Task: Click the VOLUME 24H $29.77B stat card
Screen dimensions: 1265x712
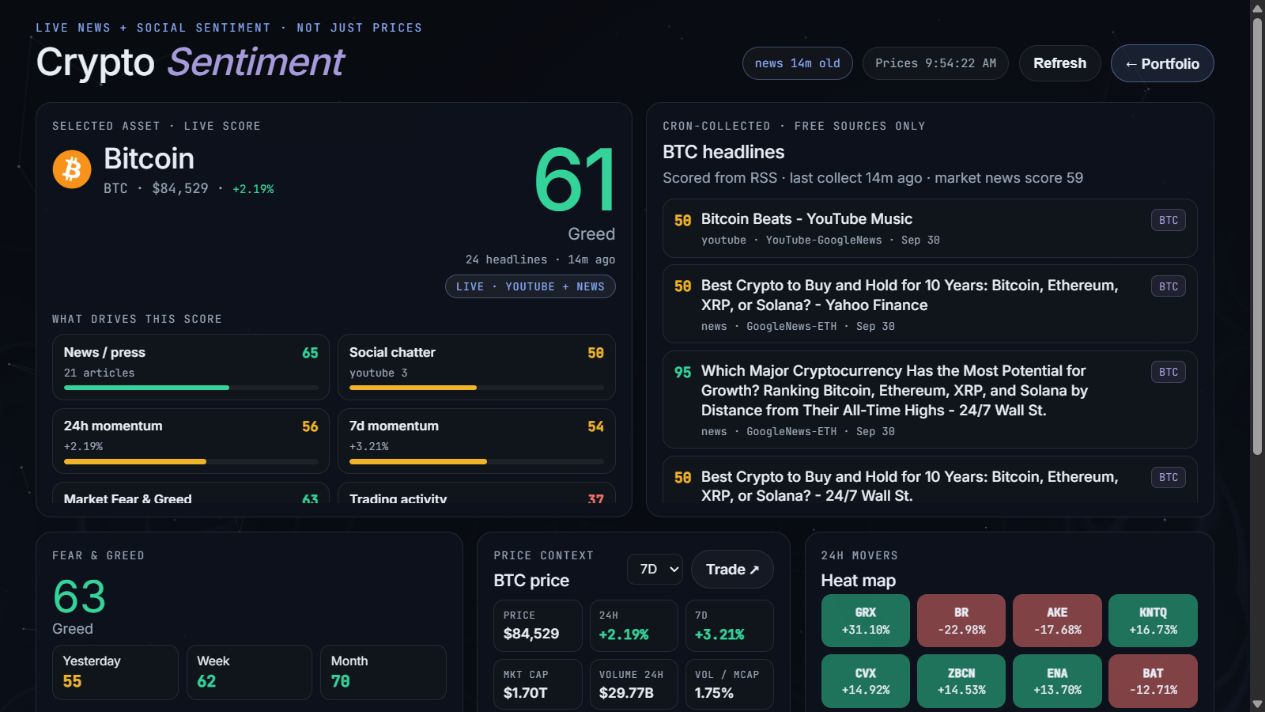Action: tap(633, 684)
